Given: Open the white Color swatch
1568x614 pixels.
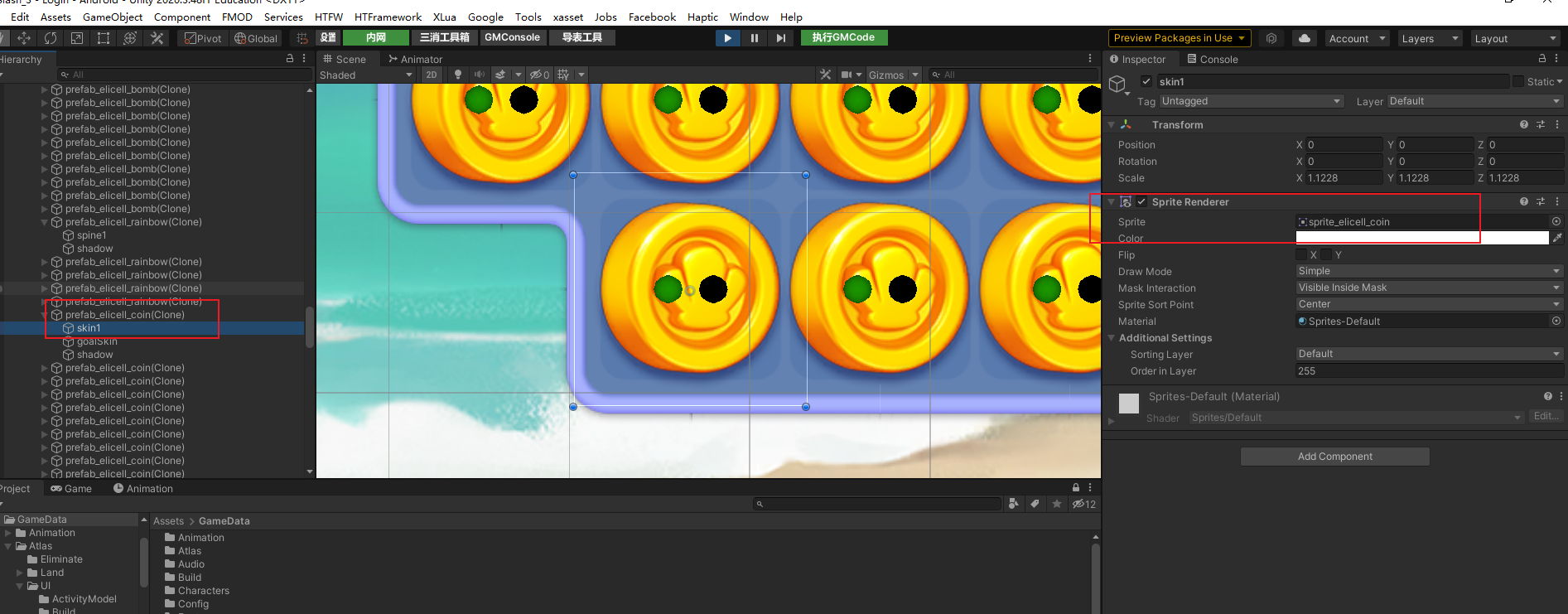Looking at the screenshot, I should [x=1421, y=238].
